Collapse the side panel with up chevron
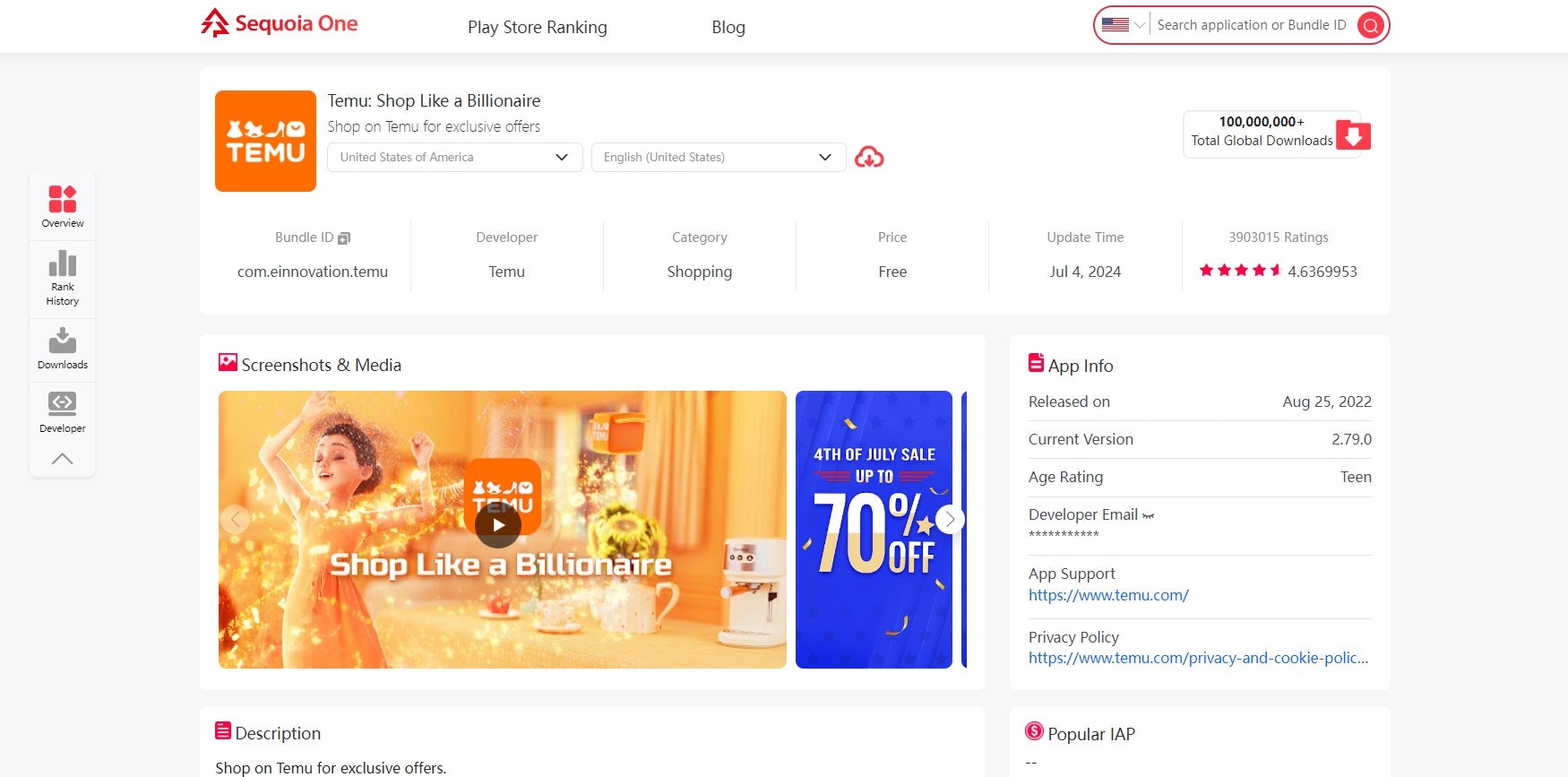 coord(63,459)
